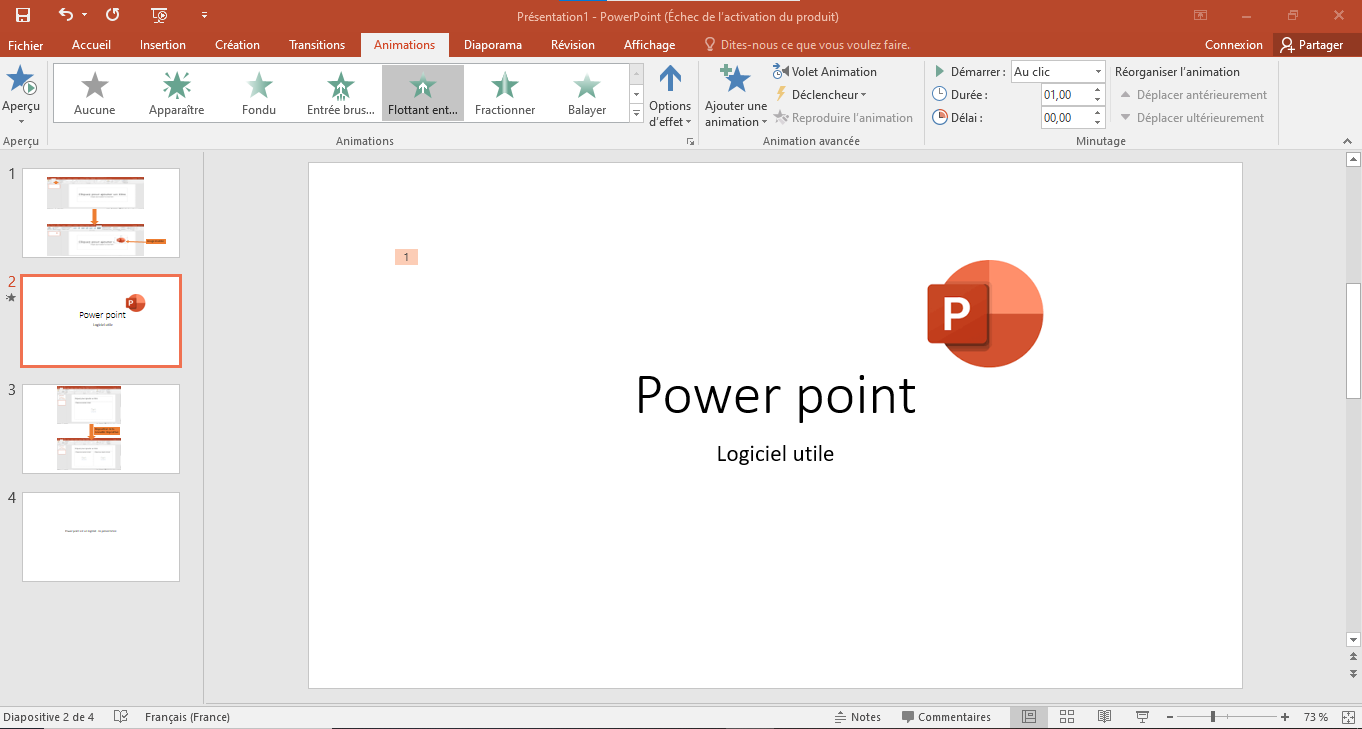Click the Durée value field
The height and width of the screenshot is (729, 1362).
(1066, 95)
